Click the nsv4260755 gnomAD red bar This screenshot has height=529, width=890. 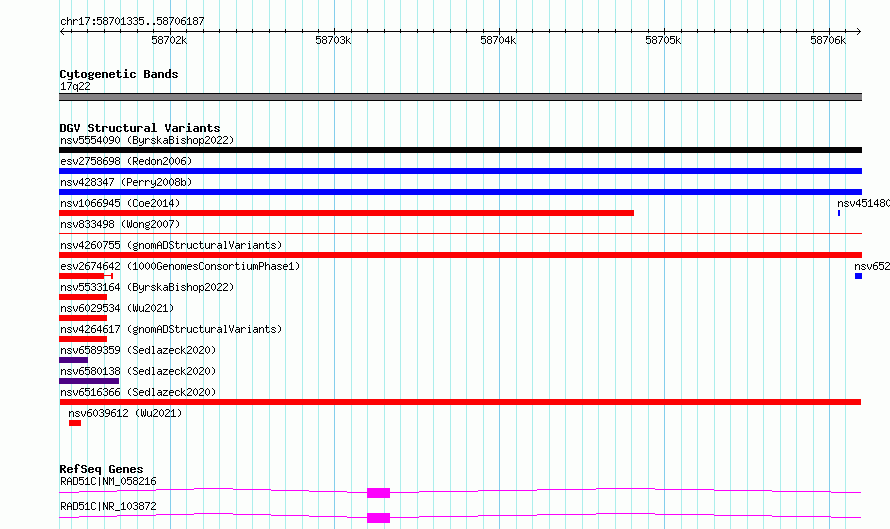click(x=460, y=255)
